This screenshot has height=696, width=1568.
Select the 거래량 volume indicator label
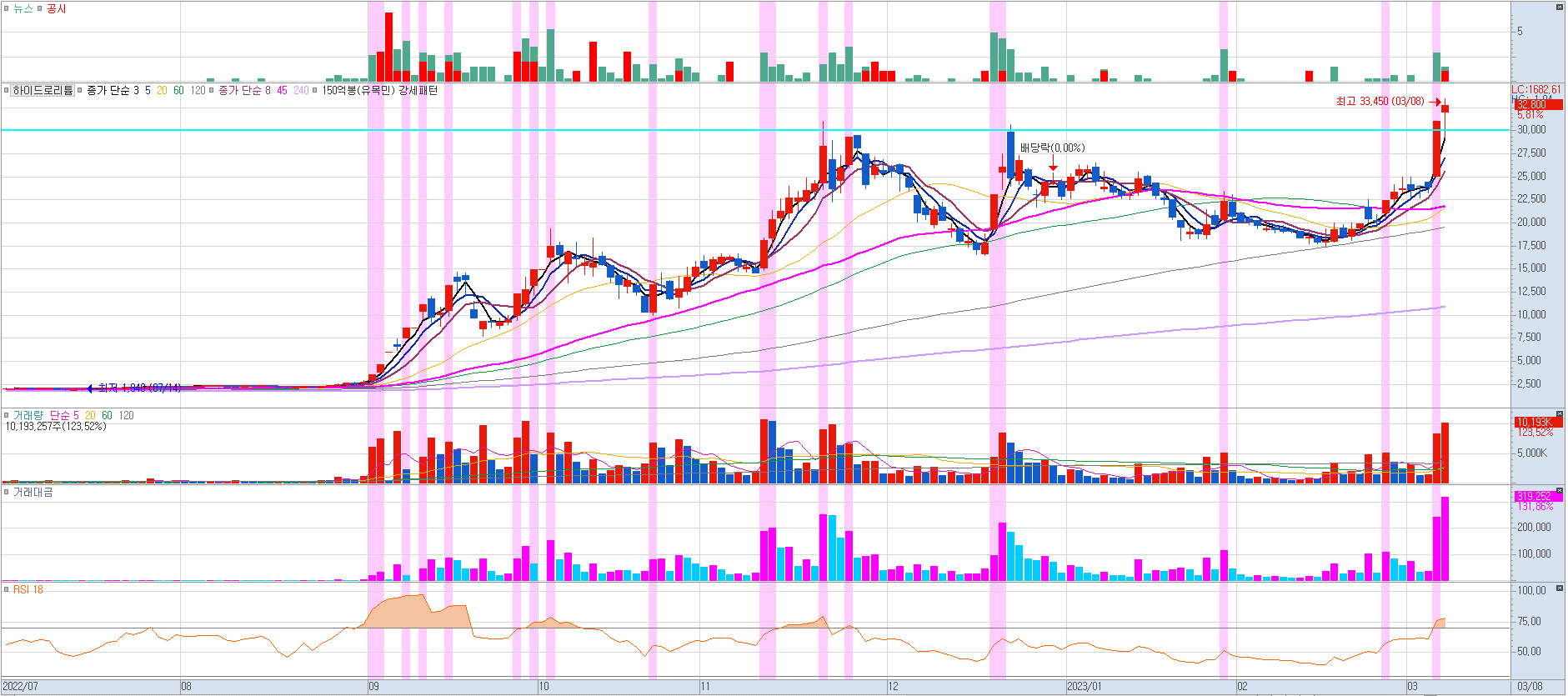coord(28,415)
